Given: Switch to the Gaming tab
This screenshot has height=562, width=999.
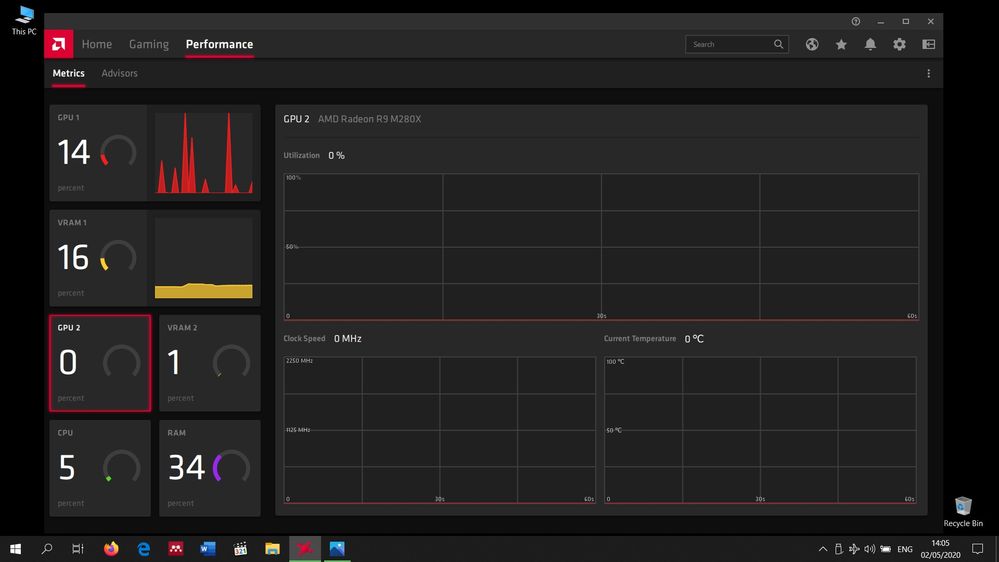Looking at the screenshot, I should pyautogui.click(x=148, y=44).
